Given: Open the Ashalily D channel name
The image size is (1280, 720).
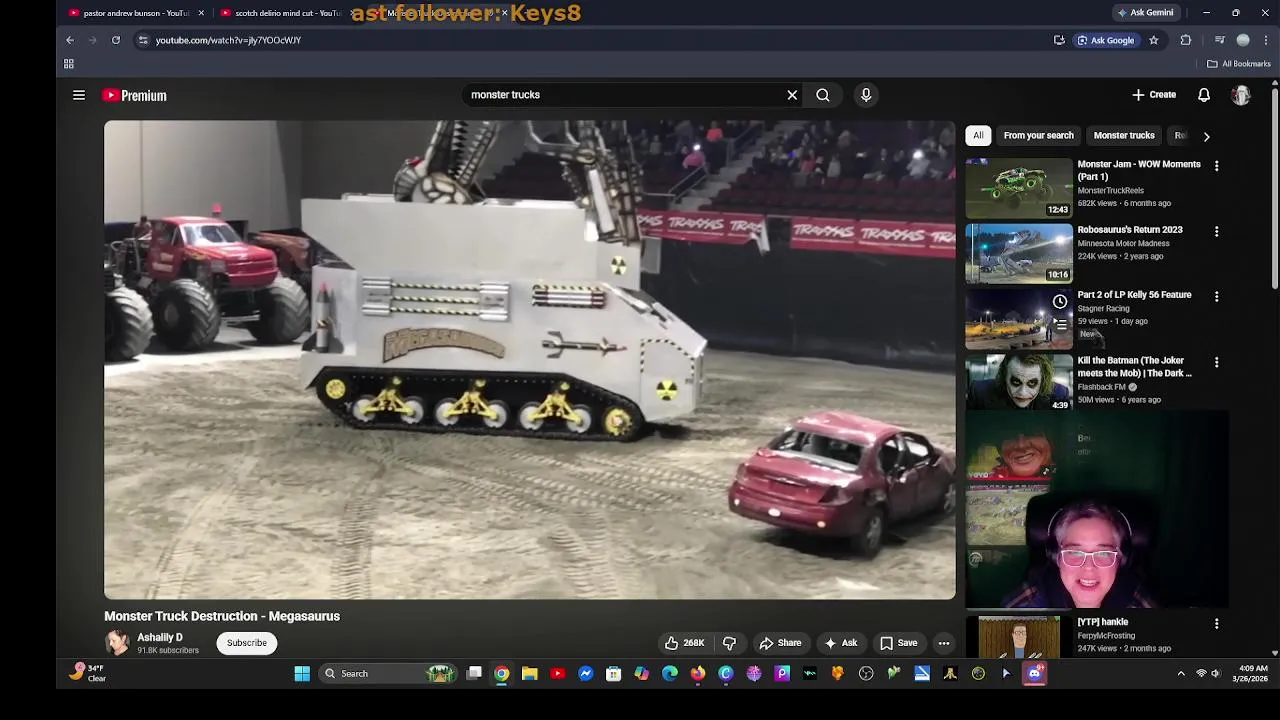Looking at the screenshot, I should click(160, 637).
